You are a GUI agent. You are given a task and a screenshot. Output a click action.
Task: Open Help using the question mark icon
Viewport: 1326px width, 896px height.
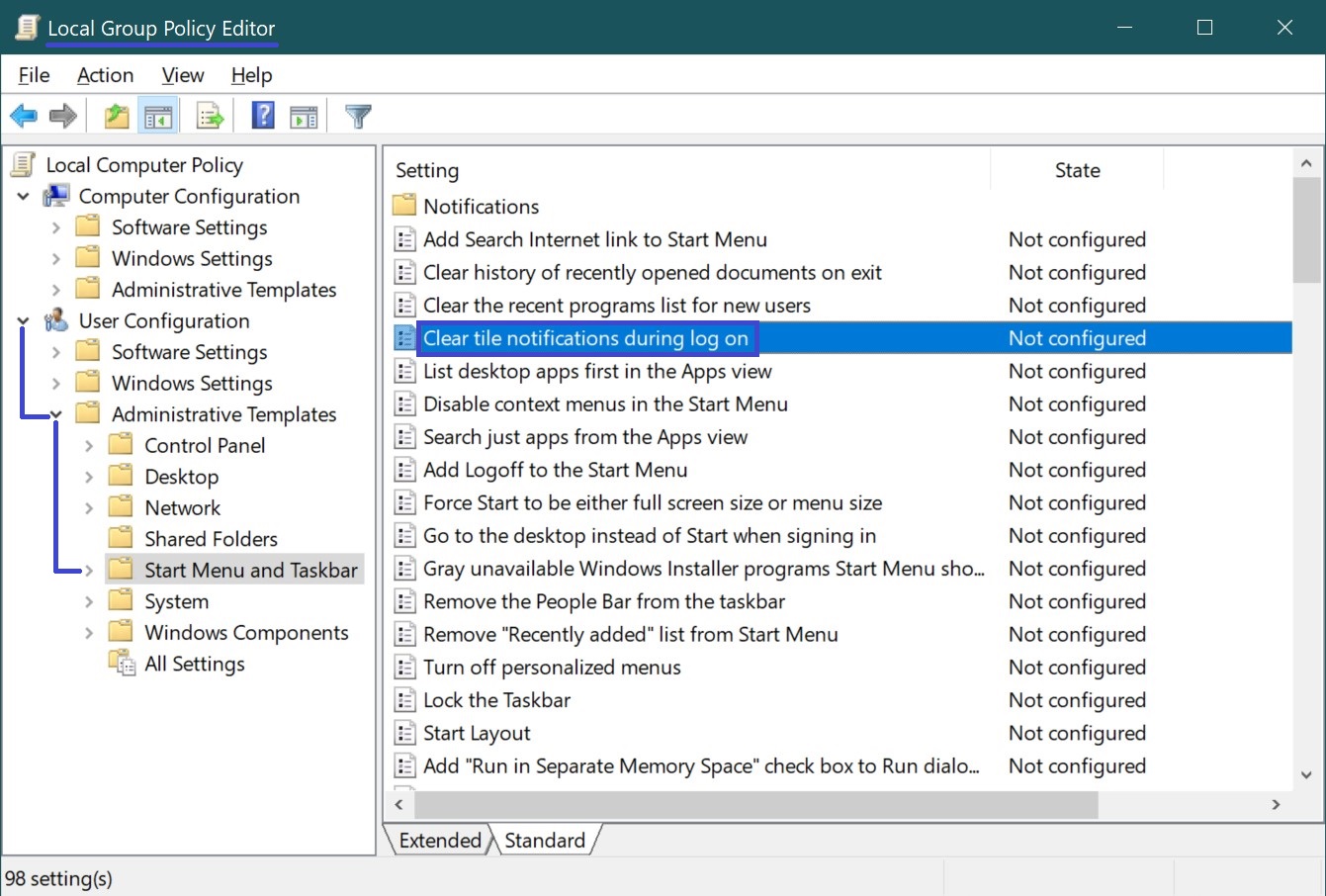click(x=263, y=116)
